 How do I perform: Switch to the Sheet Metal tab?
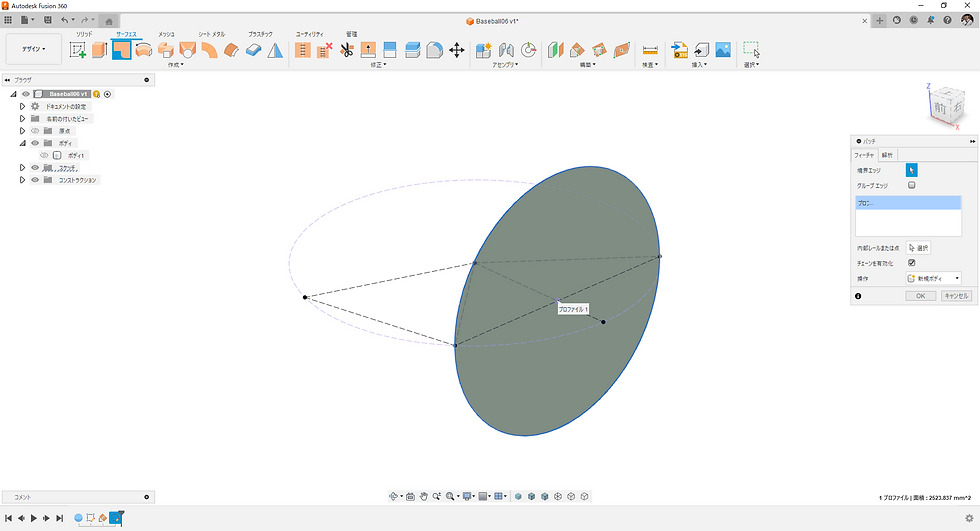[x=211, y=34]
